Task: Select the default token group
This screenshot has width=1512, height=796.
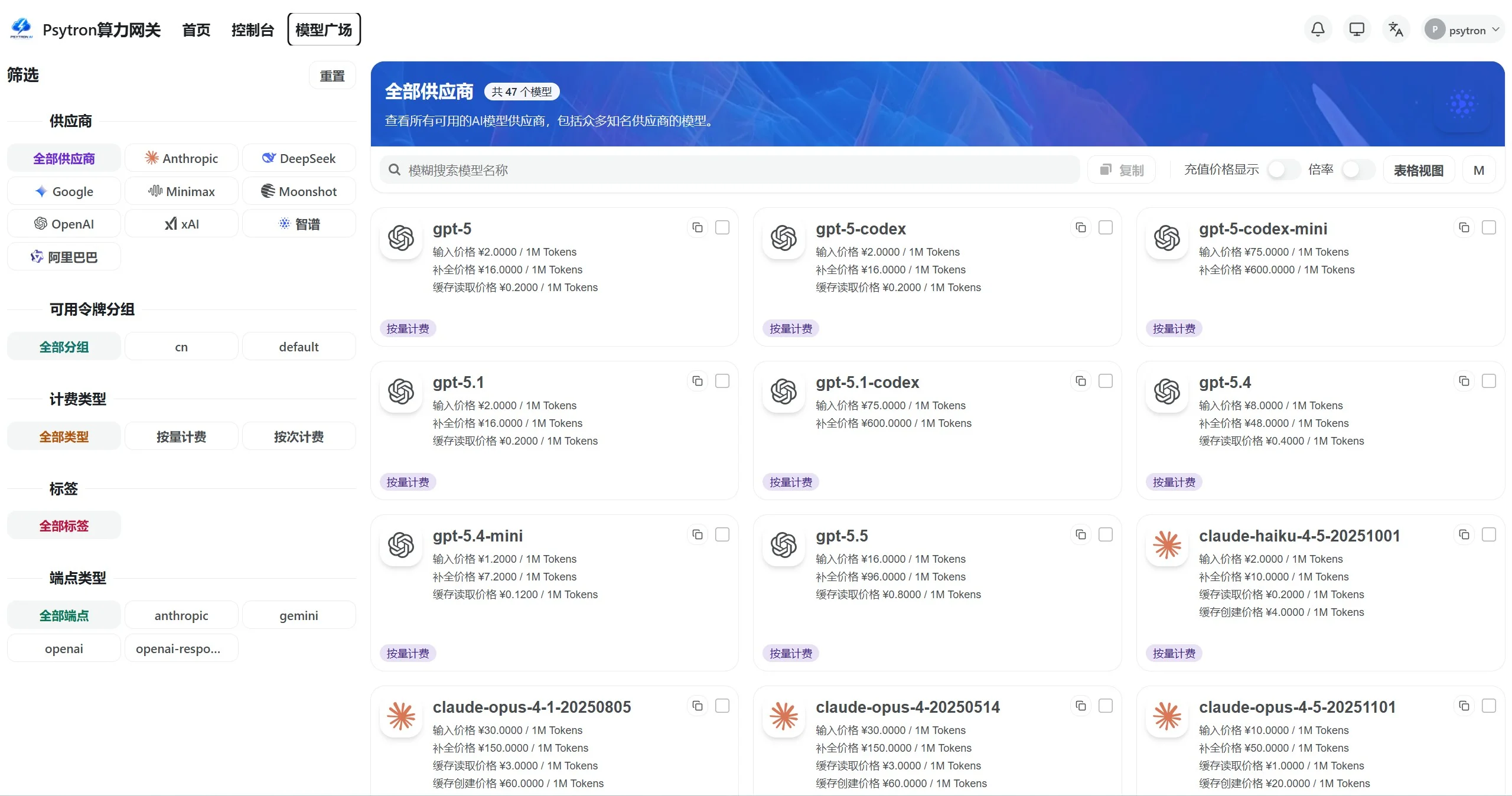Action: pyautogui.click(x=299, y=347)
